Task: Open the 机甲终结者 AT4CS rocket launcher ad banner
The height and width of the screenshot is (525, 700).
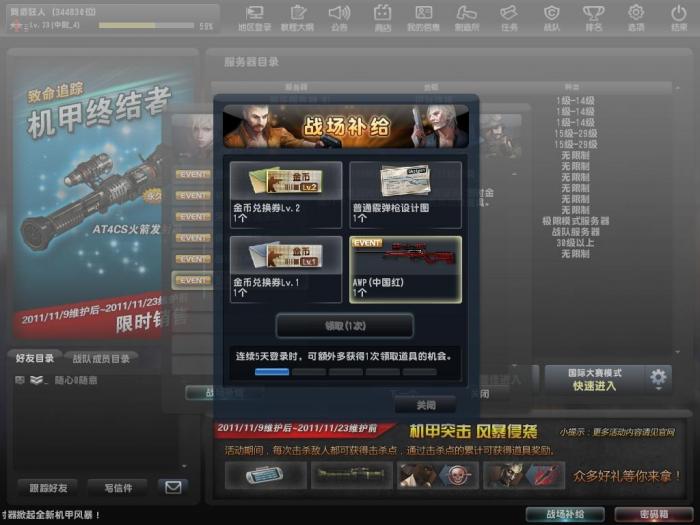Action: tap(89, 205)
